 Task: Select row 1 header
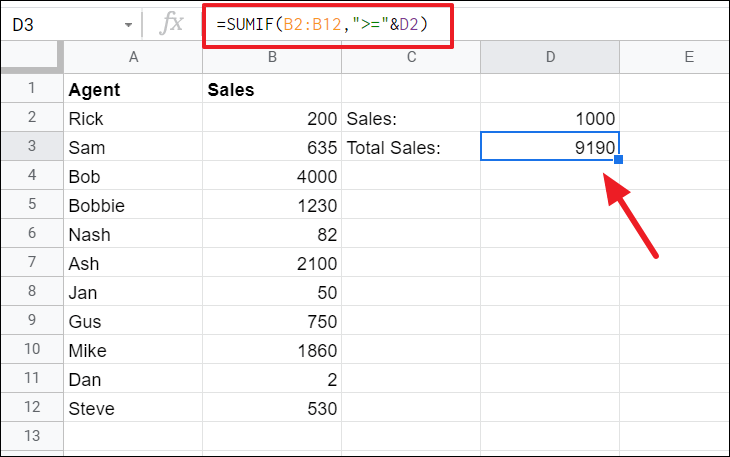tap(31, 89)
